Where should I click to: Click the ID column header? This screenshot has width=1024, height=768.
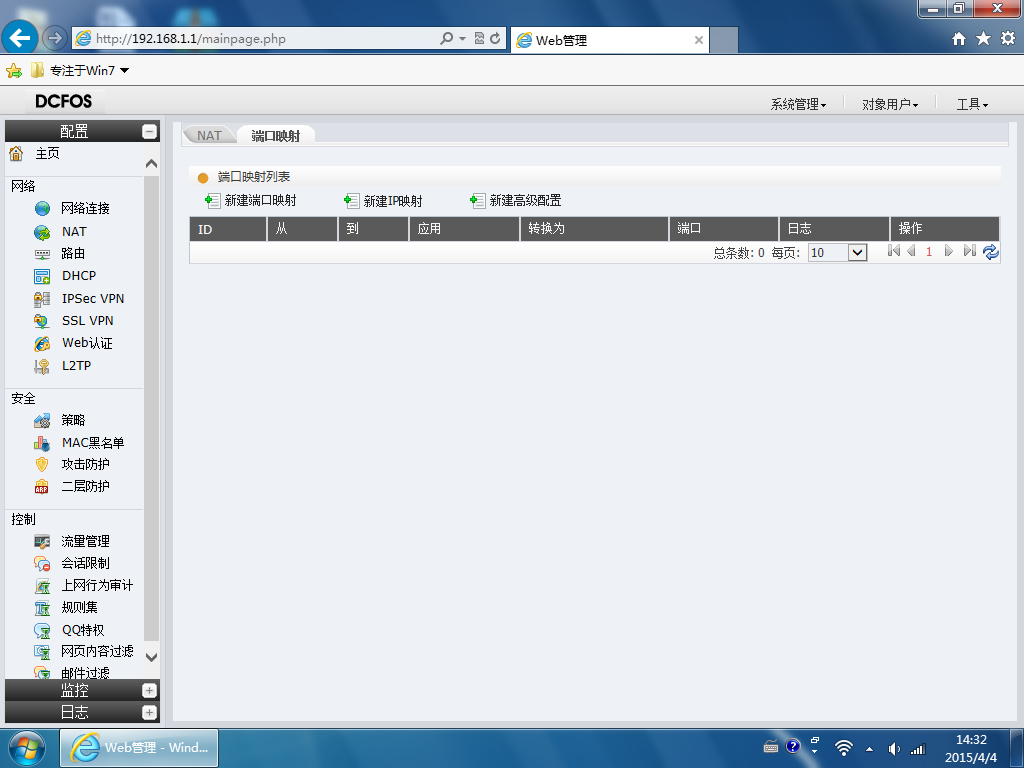(228, 229)
